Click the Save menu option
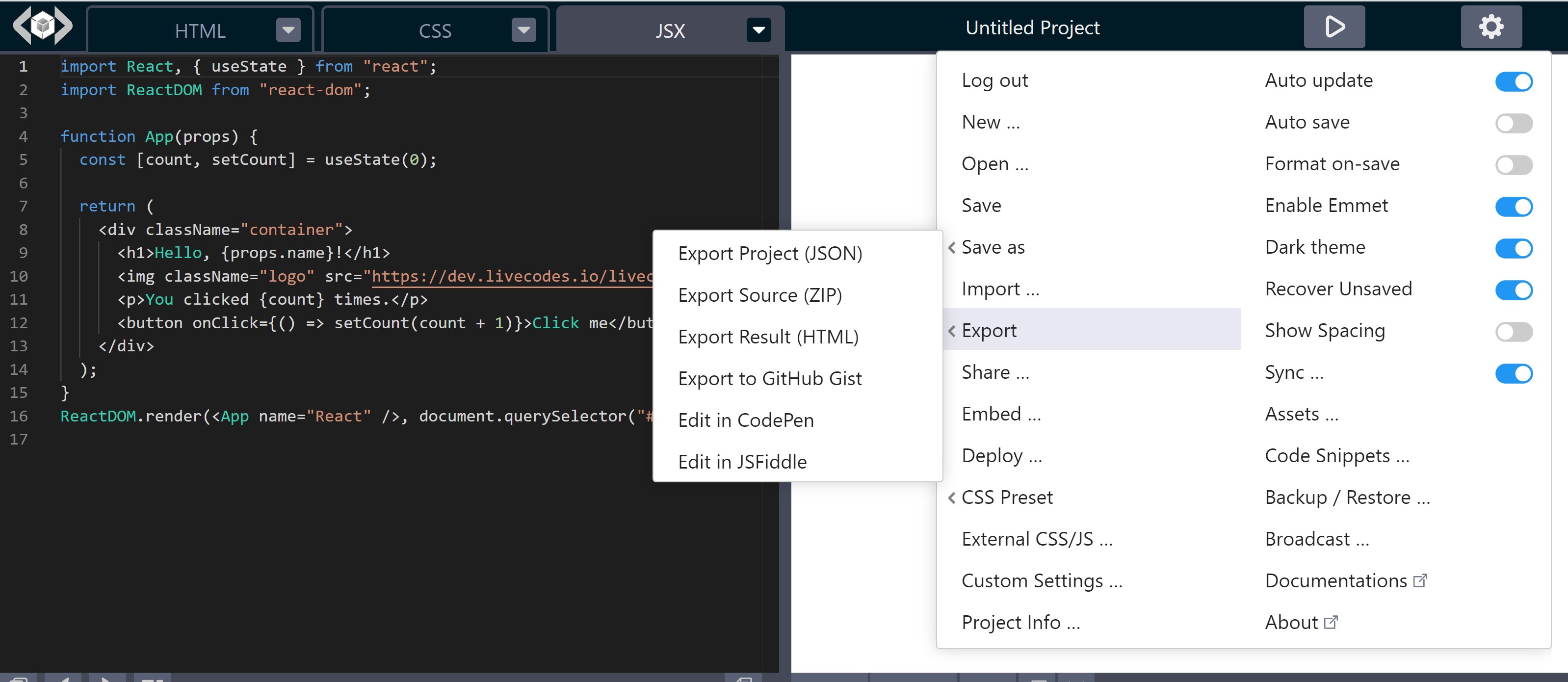Screen dimensions: 1568x682 pyautogui.click(x=982, y=205)
